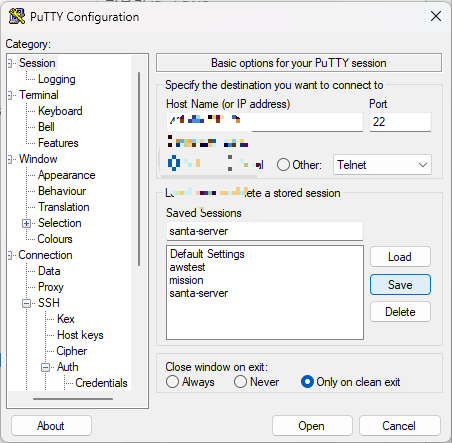Collapse the Terminal category node
The width and height of the screenshot is (452, 443).
[10, 95]
